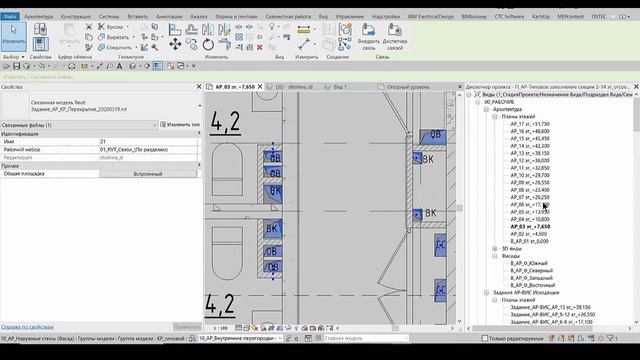The image size is (640, 360).
Task: Expand the 3D виды tree node
Action: [495, 249]
